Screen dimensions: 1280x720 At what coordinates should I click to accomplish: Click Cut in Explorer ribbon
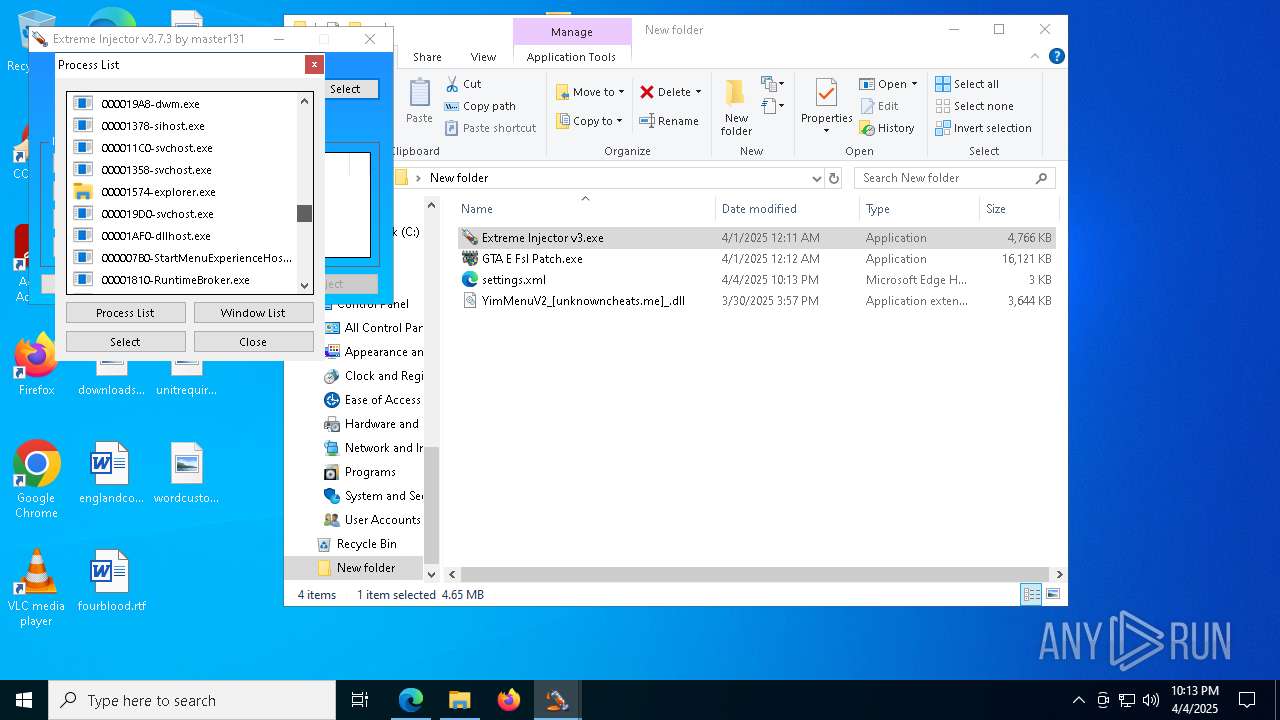463,84
